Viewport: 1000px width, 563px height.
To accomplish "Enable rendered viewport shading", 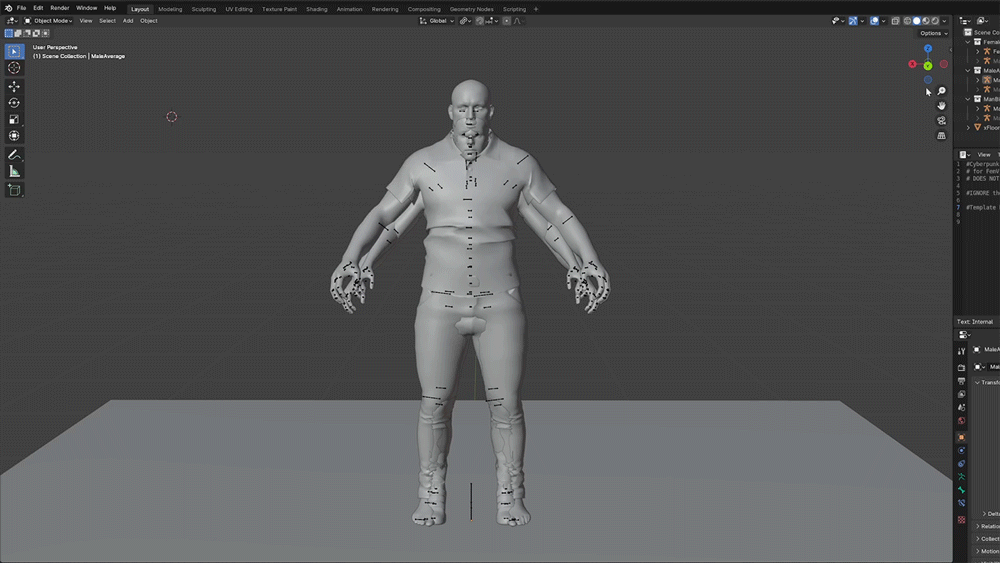I will point(934,21).
